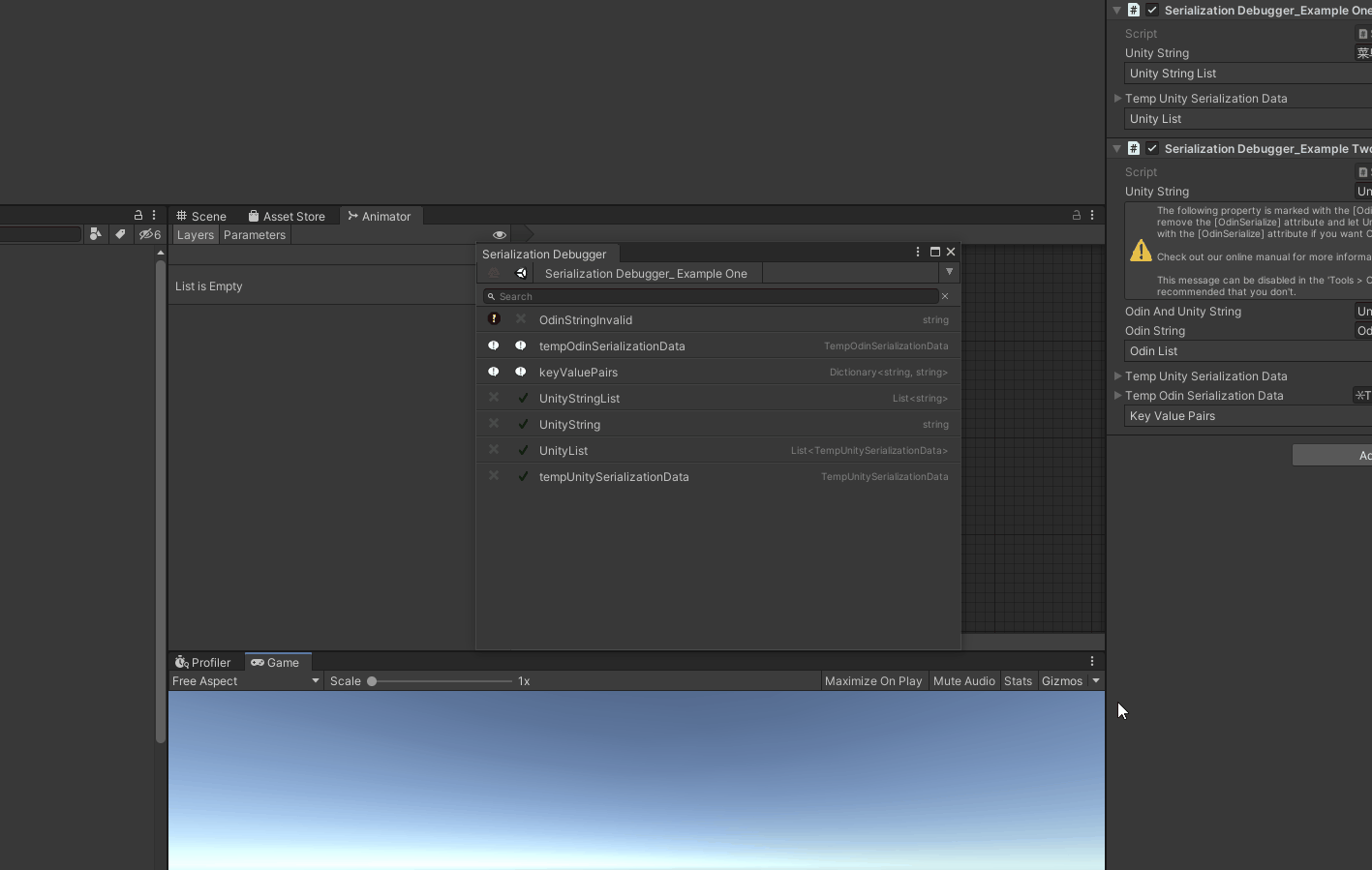Toggle Mute Audio in Game view
1372x870 pixels.
click(964, 681)
